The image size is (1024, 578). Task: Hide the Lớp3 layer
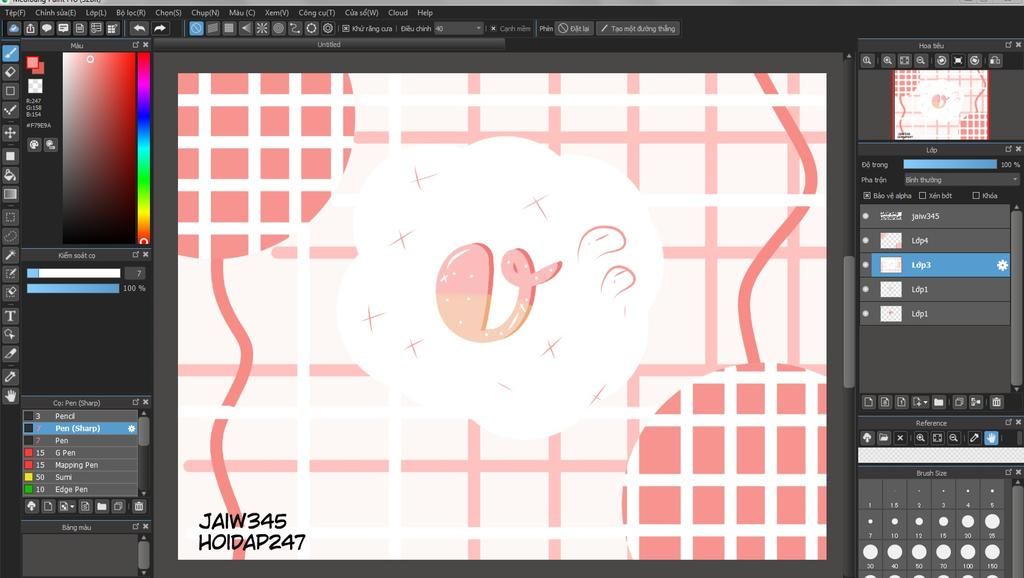pos(866,265)
